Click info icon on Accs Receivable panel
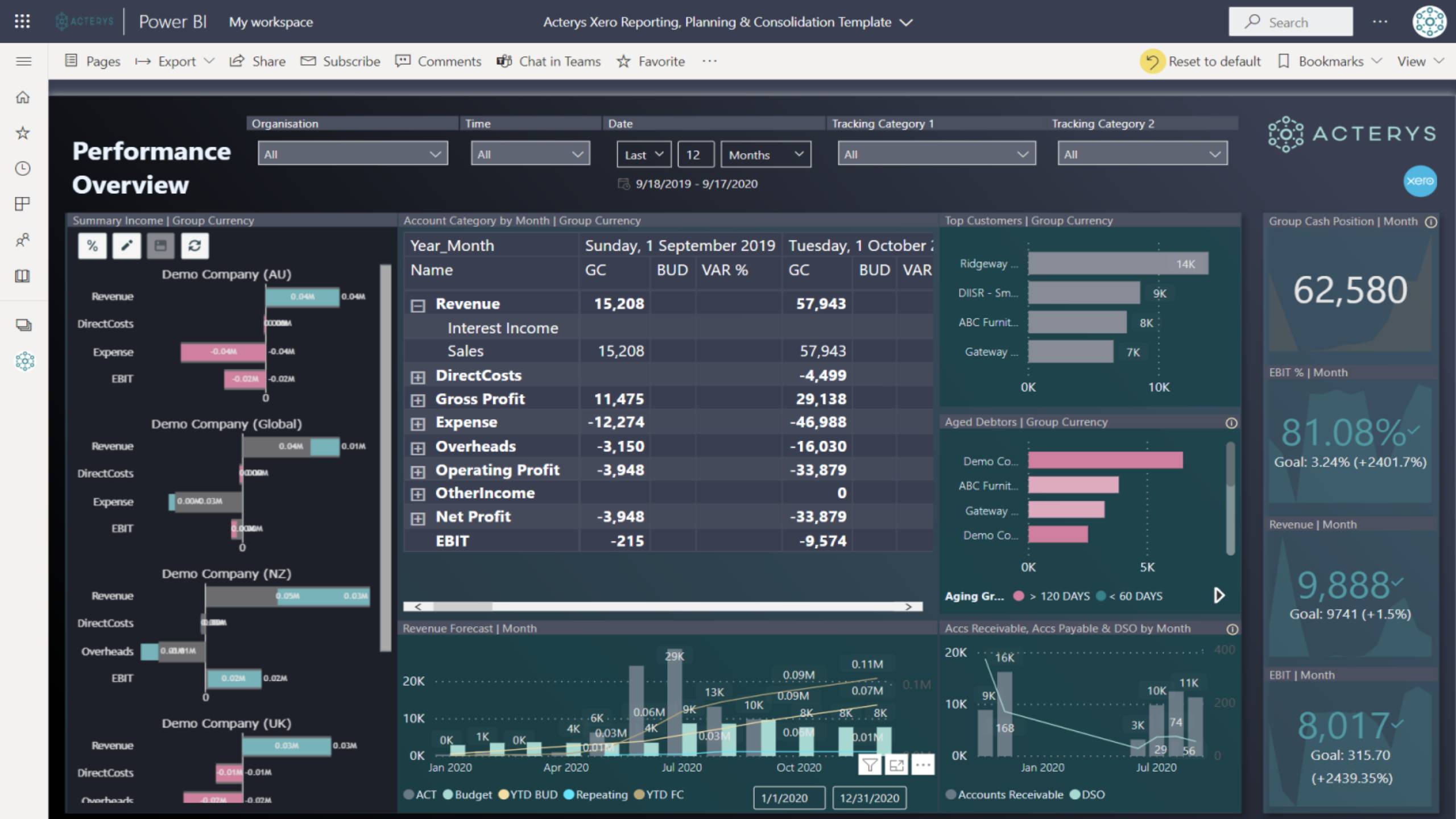1456x819 pixels. click(1232, 629)
